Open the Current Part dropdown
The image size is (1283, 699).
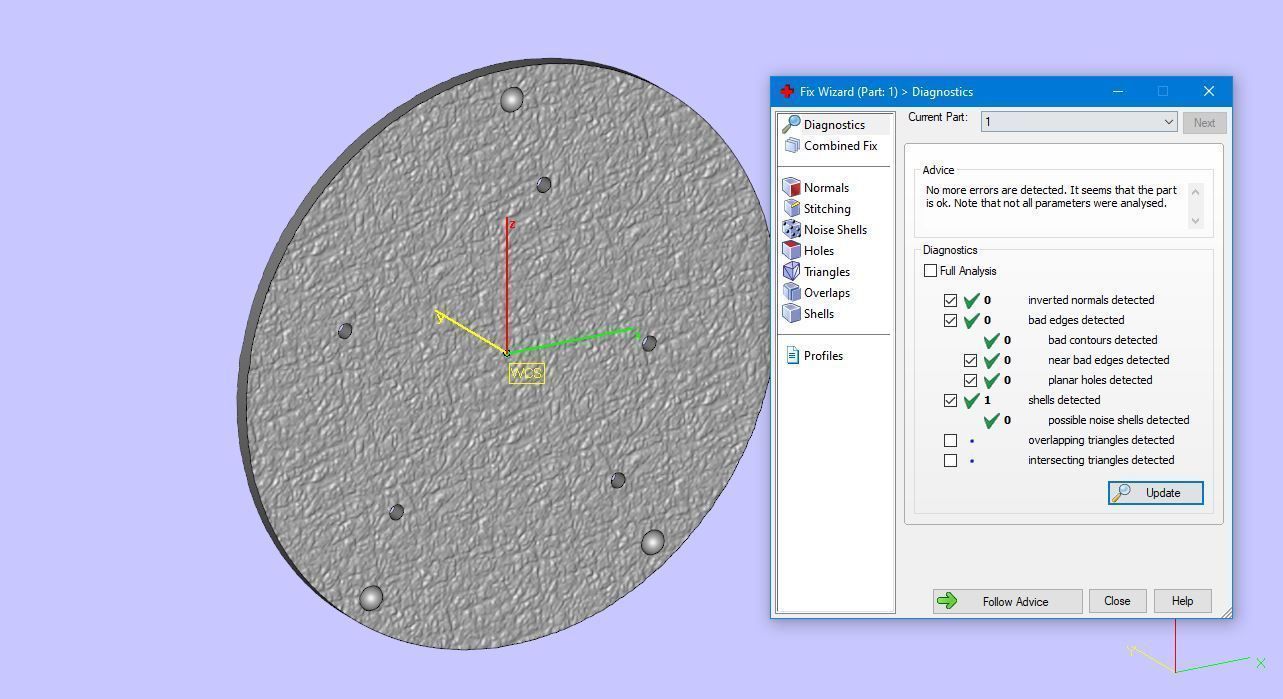[x=1078, y=122]
